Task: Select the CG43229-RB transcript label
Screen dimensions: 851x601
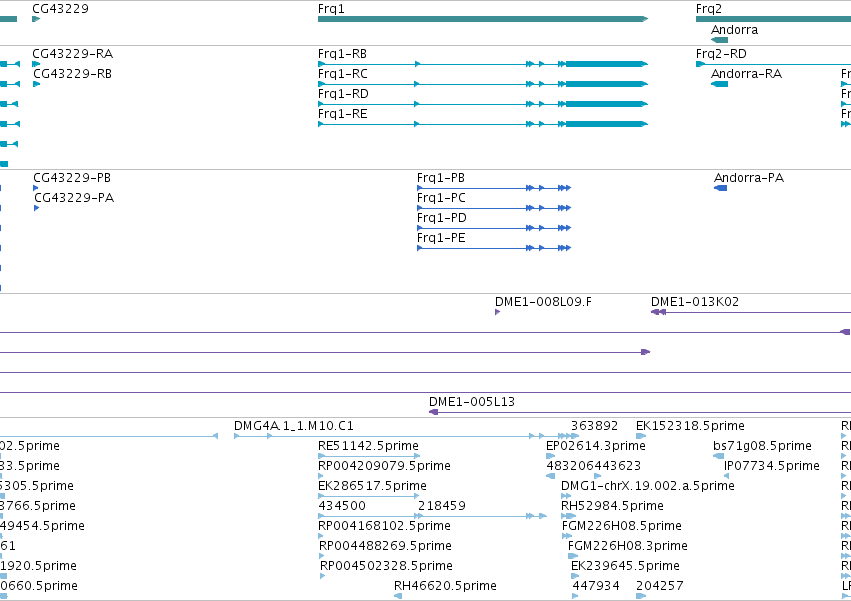Action: (73, 74)
